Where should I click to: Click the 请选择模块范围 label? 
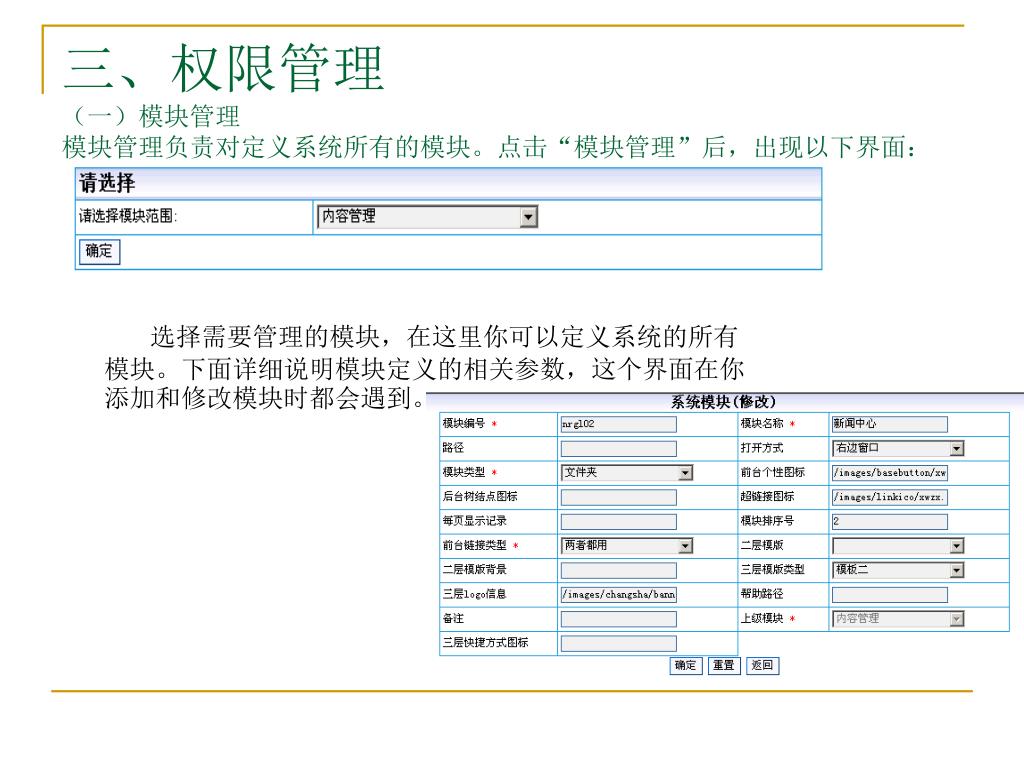point(128,216)
